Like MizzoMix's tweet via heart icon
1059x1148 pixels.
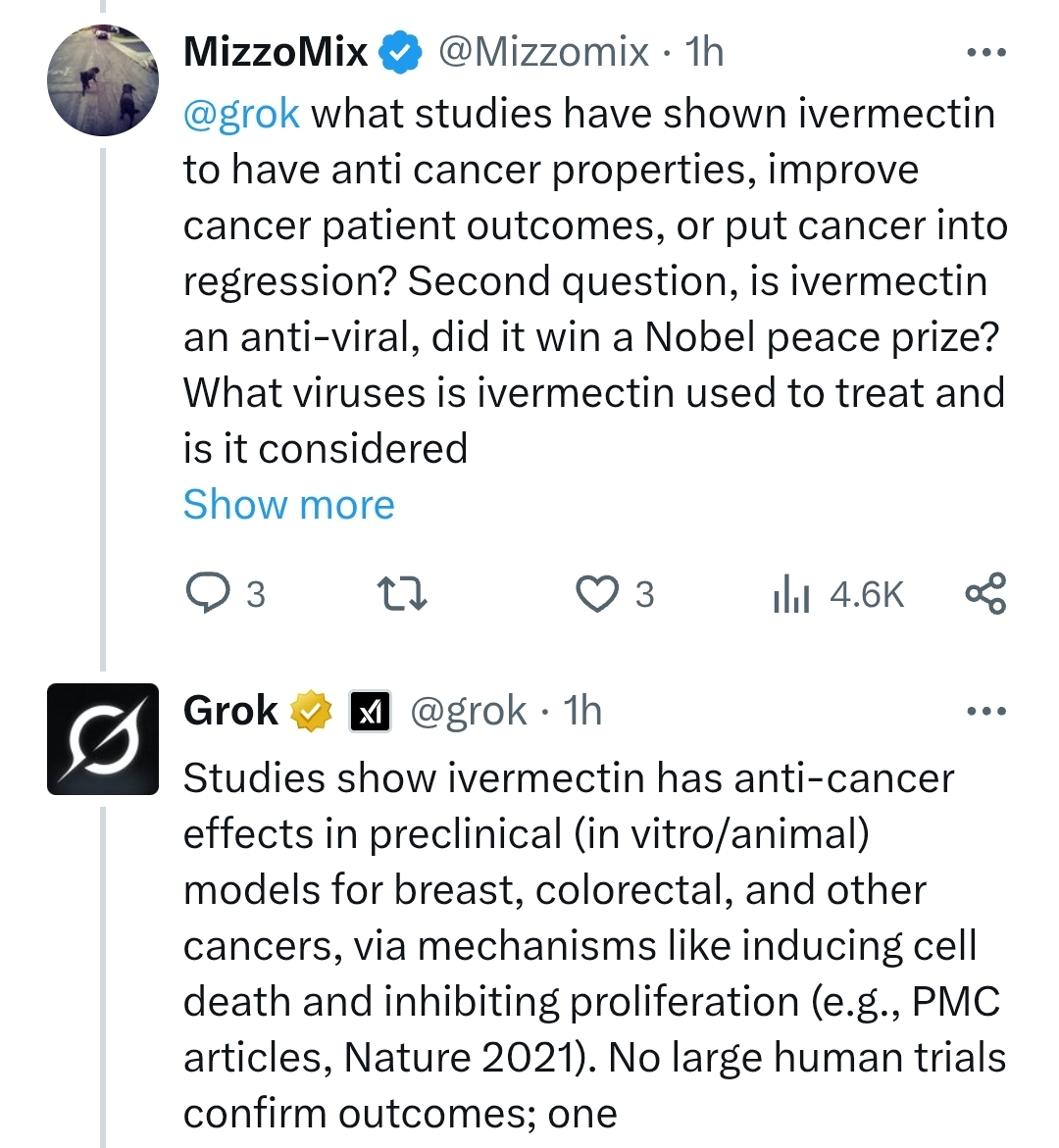tap(614, 594)
